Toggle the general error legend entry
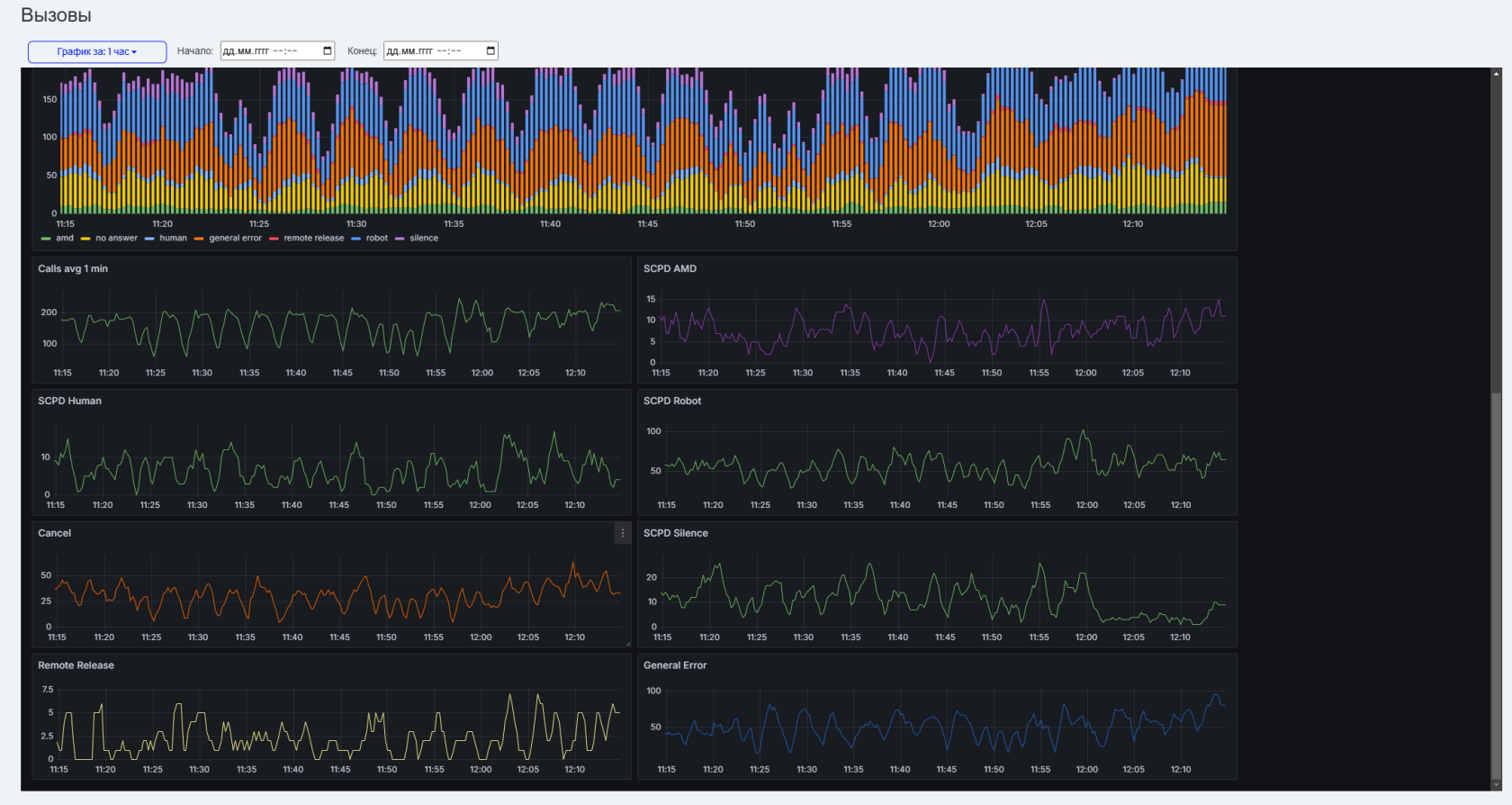The image size is (1512, 805). tap(228, 239)
